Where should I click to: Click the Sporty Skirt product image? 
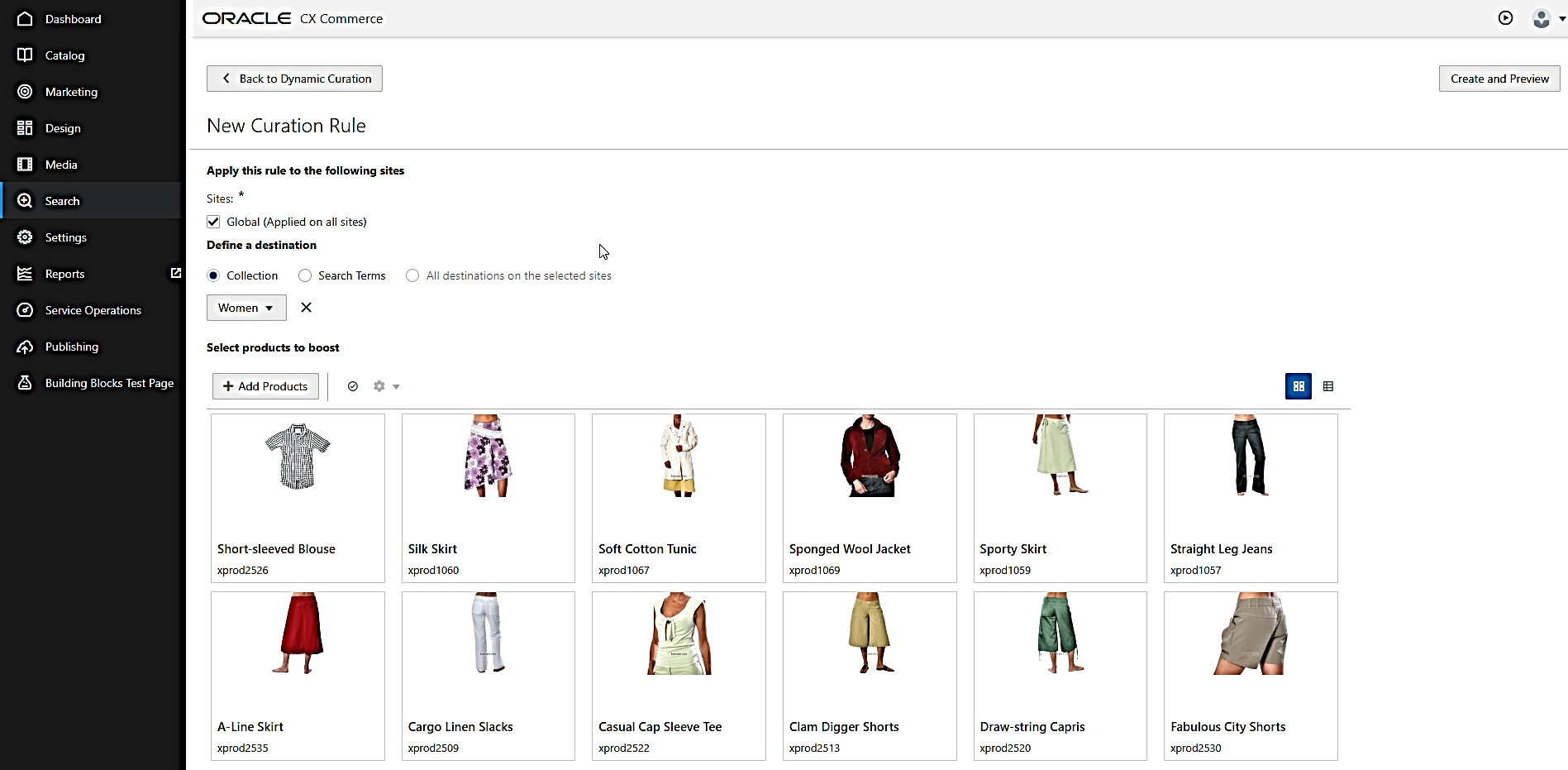[x=1060, y=456]
